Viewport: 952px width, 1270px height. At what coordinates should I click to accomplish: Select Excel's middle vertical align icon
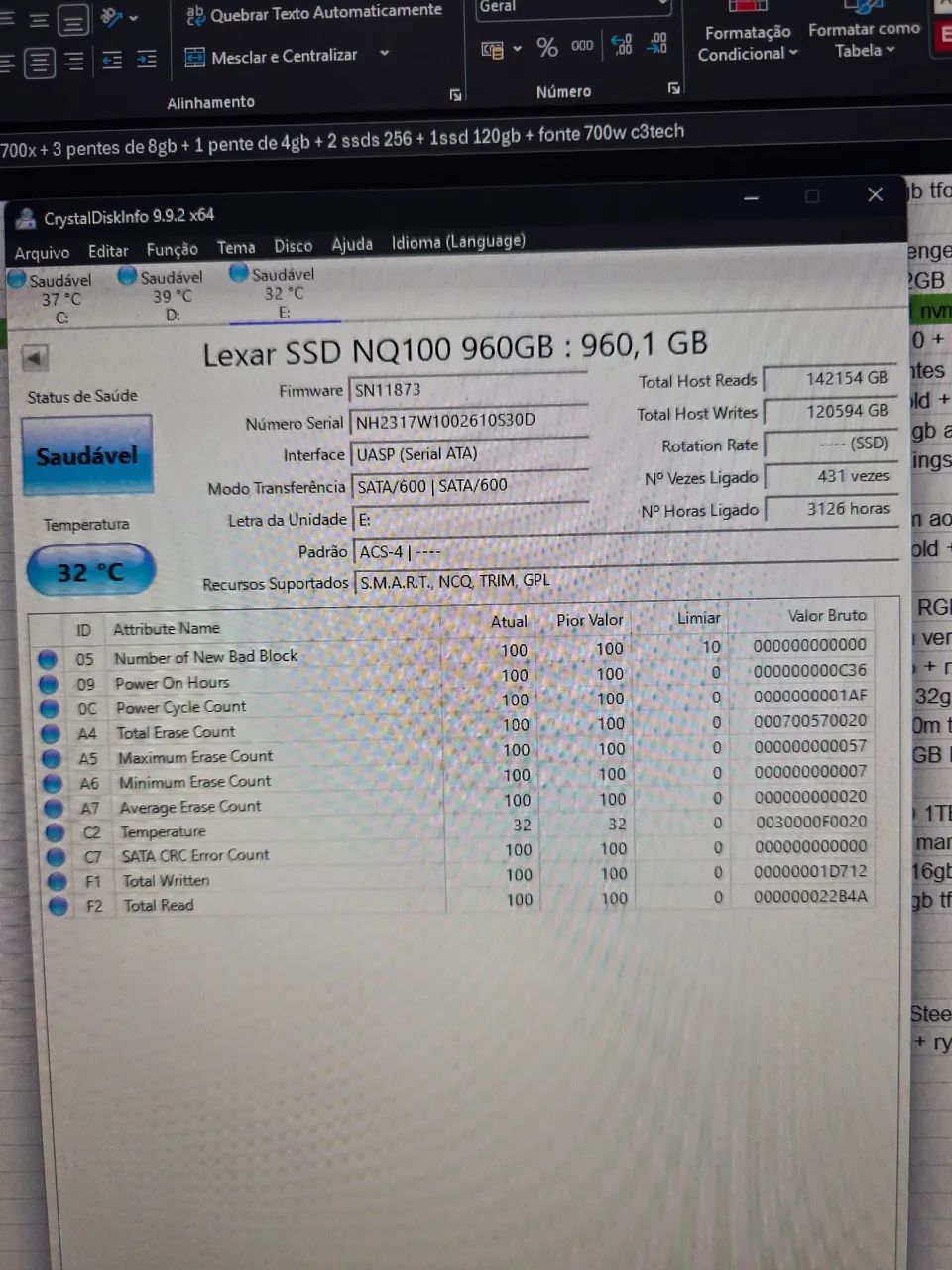pos(38,20)
